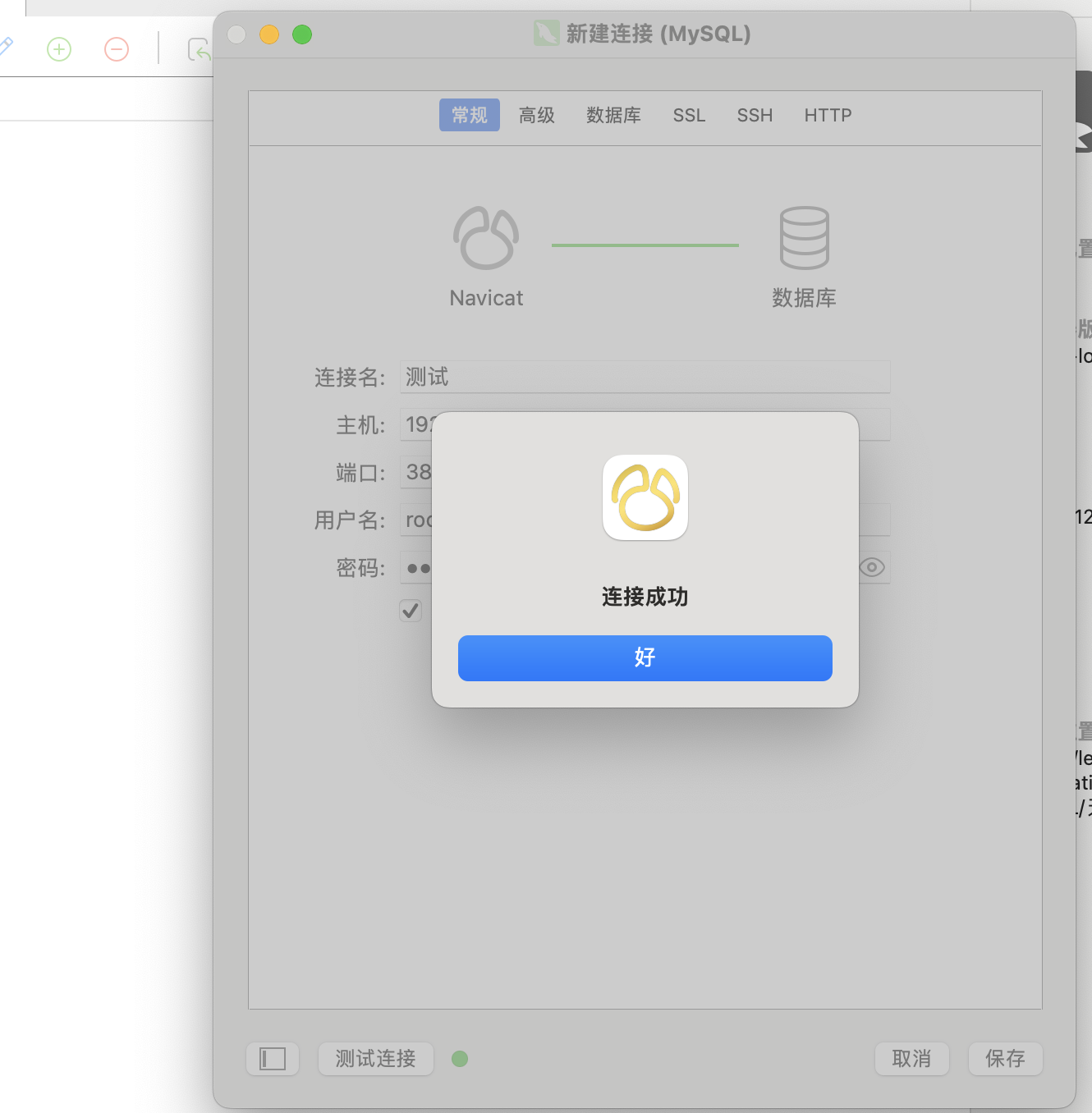Click the Navicat logo icon in diagram
The width and height of the screenshot is (1092, 1113).
tap(486, 238)
